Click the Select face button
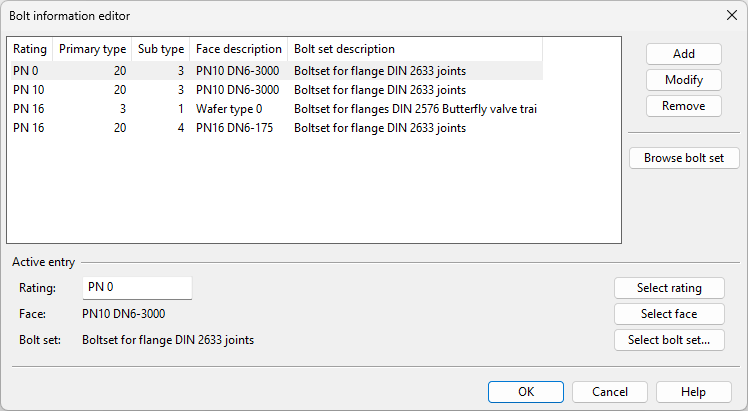748x411 pixels. coord(669,314)
